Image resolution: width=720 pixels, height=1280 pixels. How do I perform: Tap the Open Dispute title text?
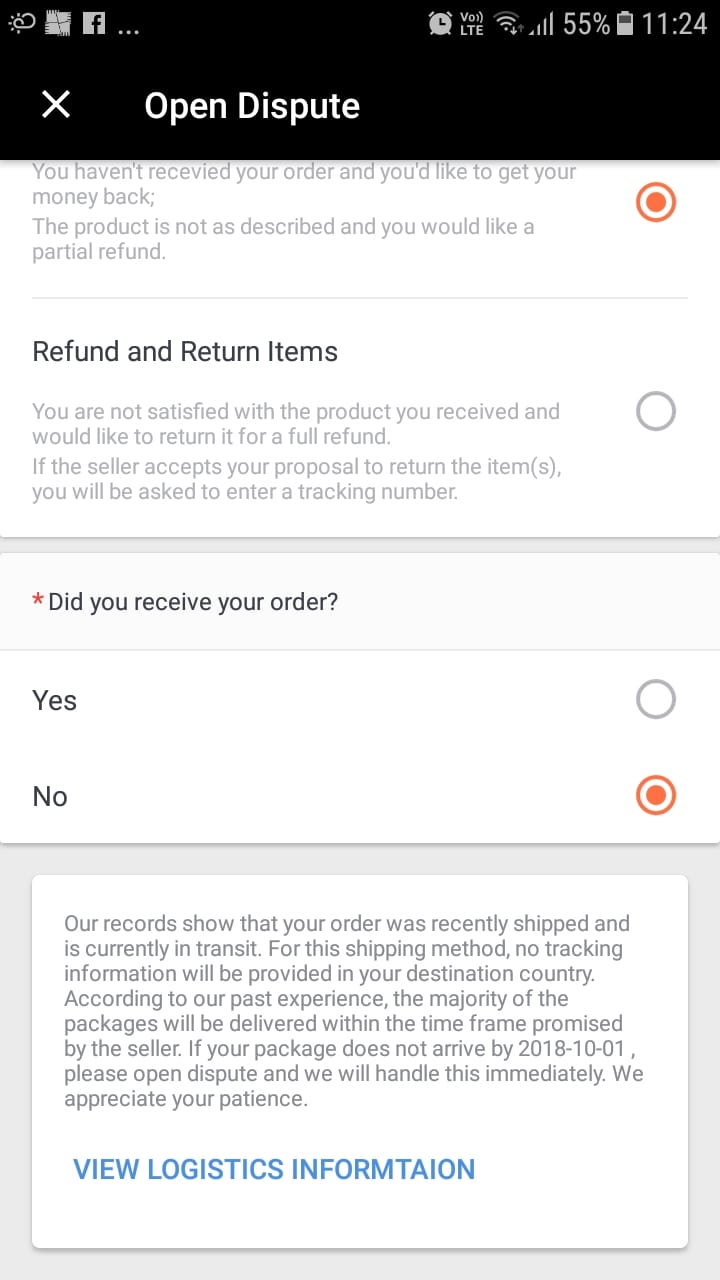click(x=252, y=106)
